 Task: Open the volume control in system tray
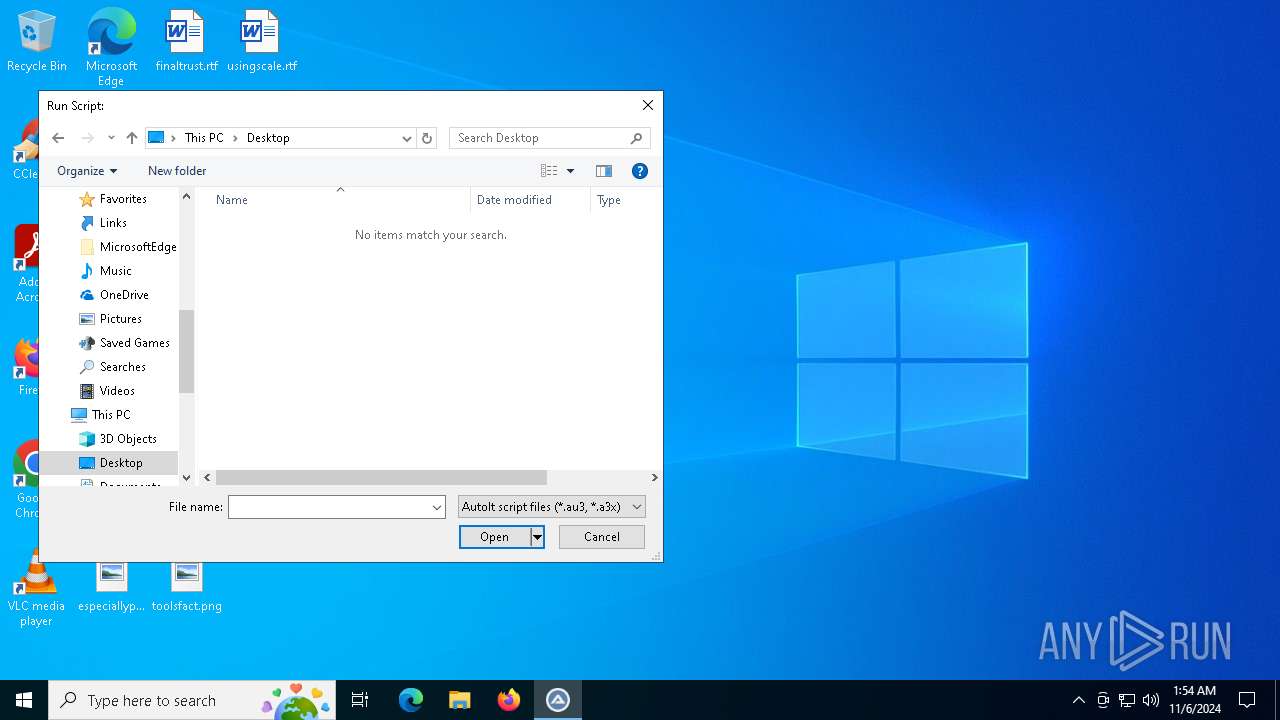tap(1151, 700)
